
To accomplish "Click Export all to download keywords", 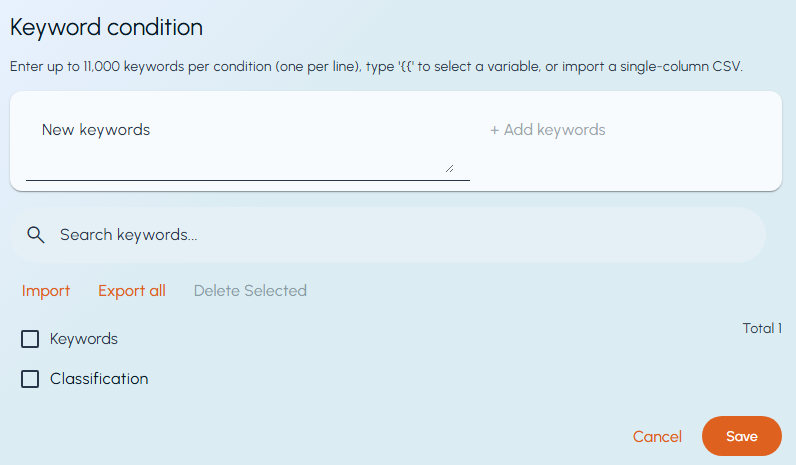I will tap(132, 291).
